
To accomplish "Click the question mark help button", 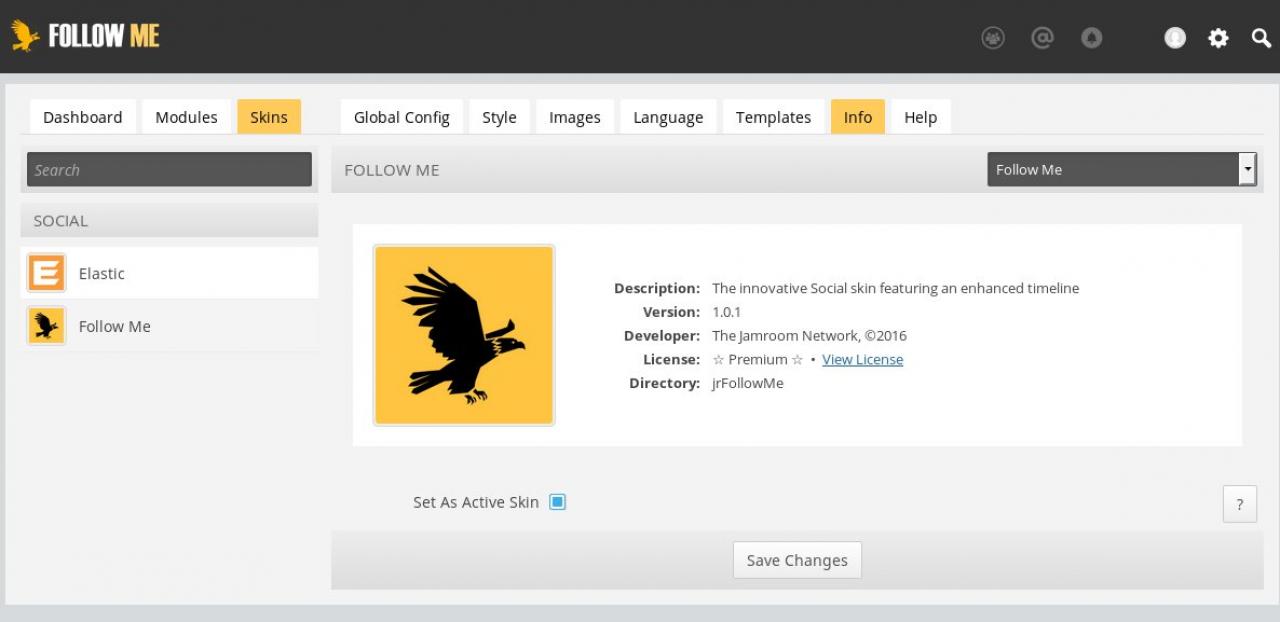I will click(x=1239, y=504).
